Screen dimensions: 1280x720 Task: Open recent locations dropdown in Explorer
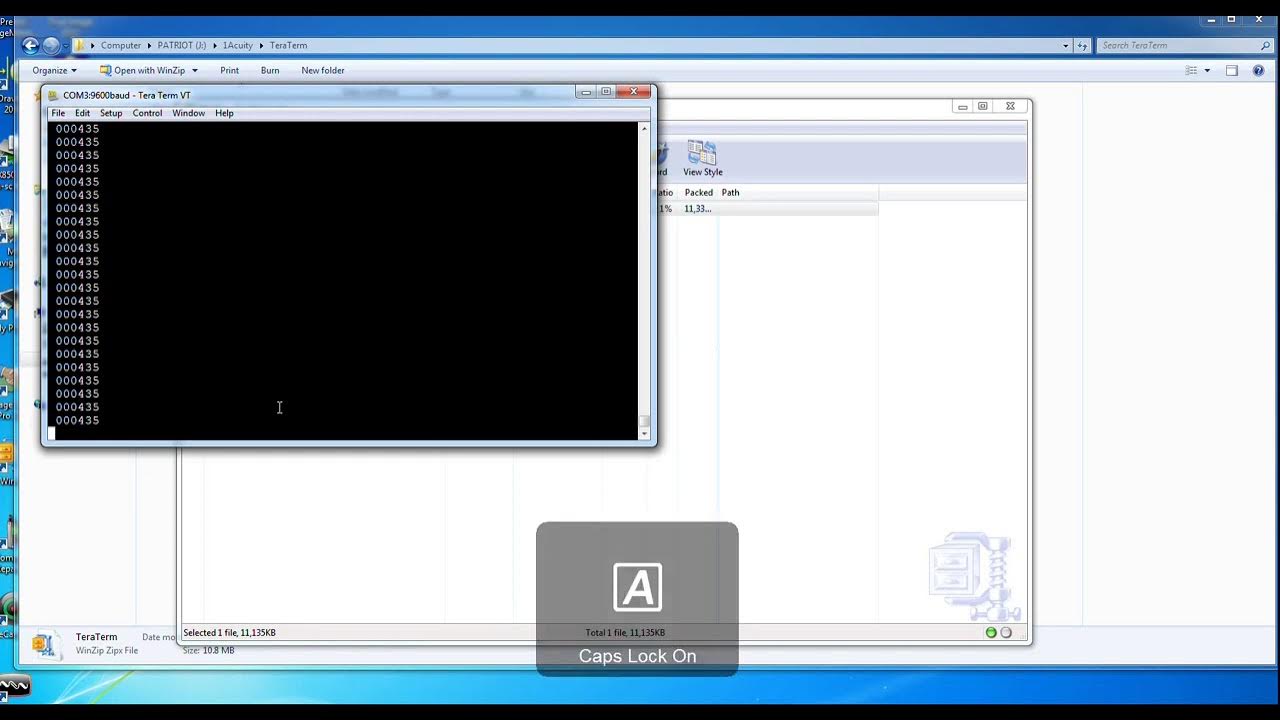tap(66, 46)
